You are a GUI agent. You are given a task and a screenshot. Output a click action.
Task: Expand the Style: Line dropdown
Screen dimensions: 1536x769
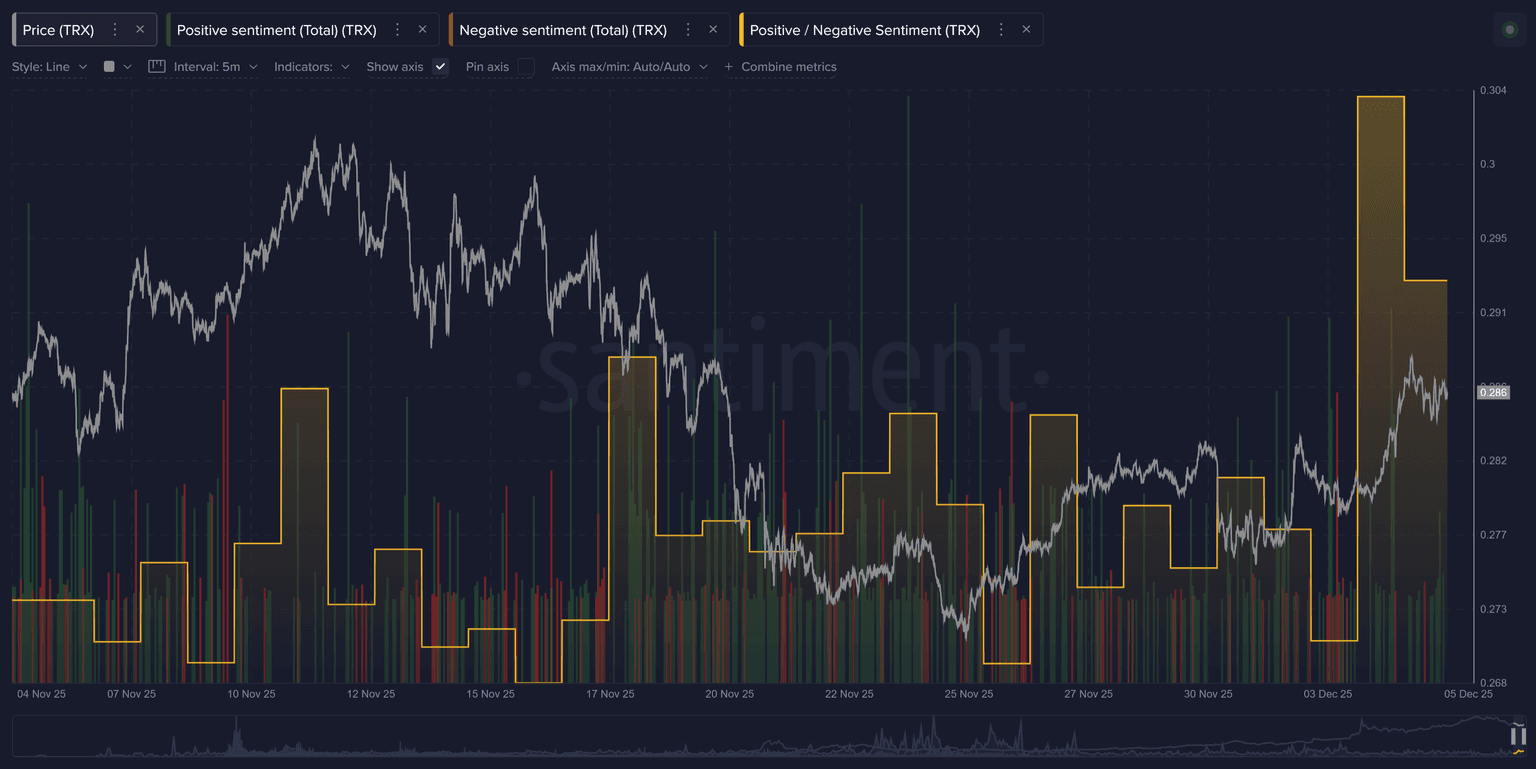coord(49,67)
